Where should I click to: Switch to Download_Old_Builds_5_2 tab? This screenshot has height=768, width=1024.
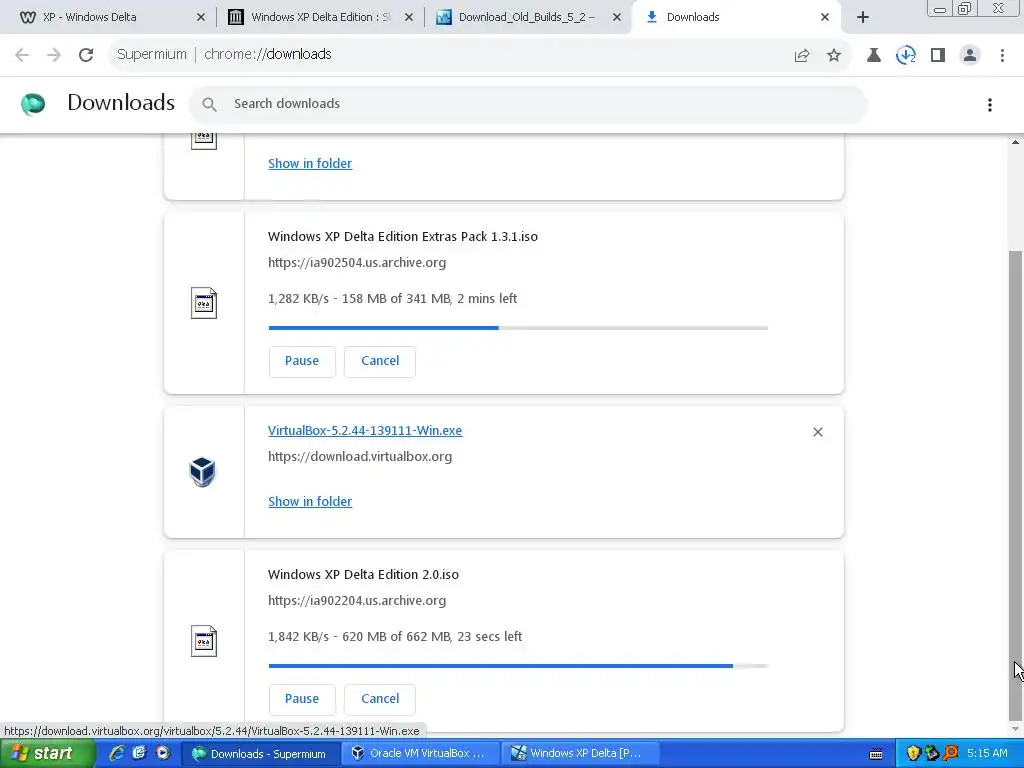click(x=526, y=17)
